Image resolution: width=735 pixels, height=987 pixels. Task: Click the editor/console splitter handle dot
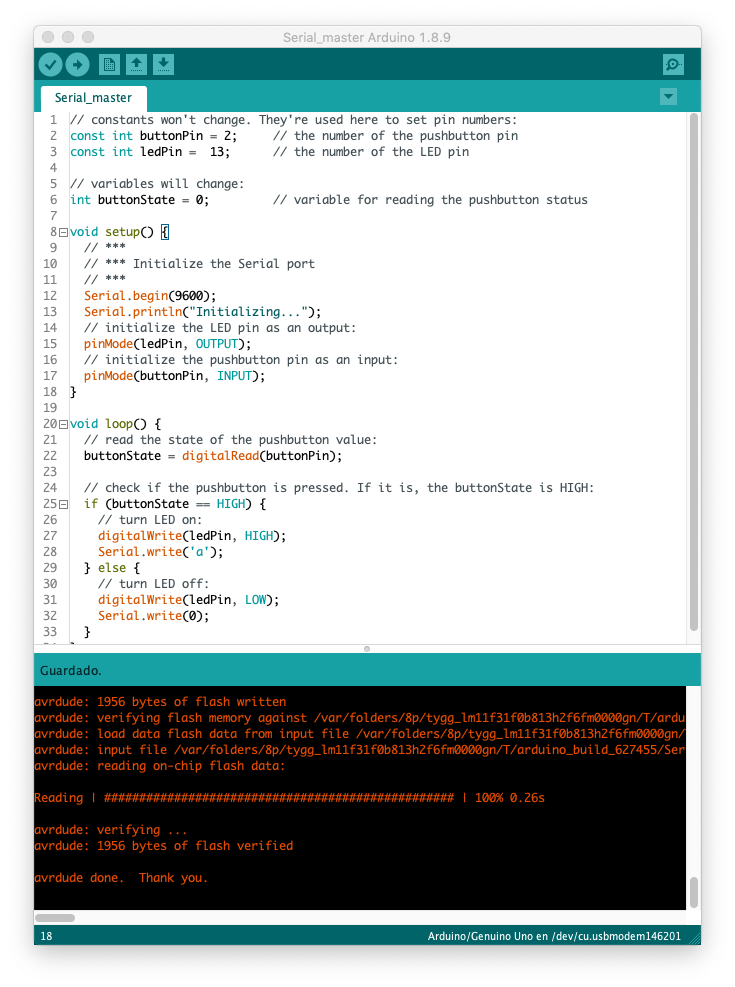[x=367, y=649]
